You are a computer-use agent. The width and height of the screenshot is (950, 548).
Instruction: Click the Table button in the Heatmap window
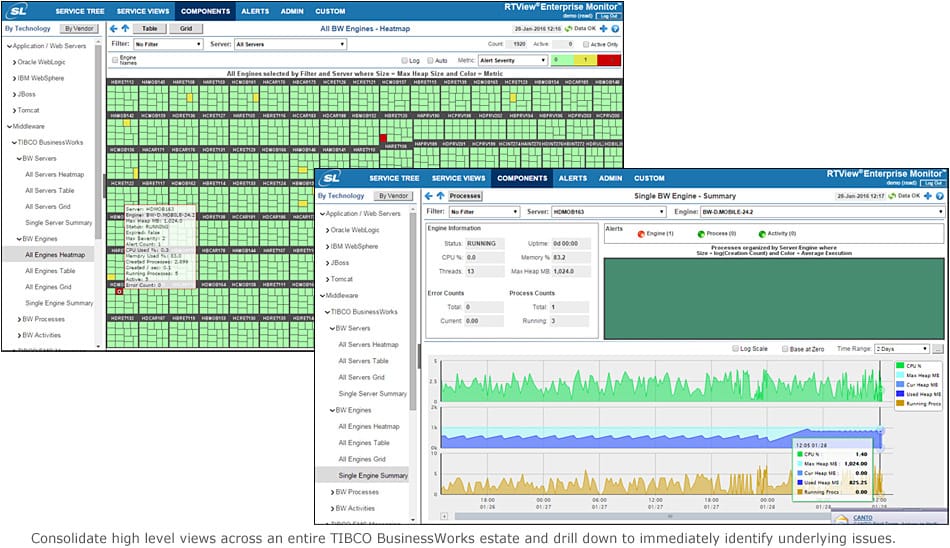149,28
